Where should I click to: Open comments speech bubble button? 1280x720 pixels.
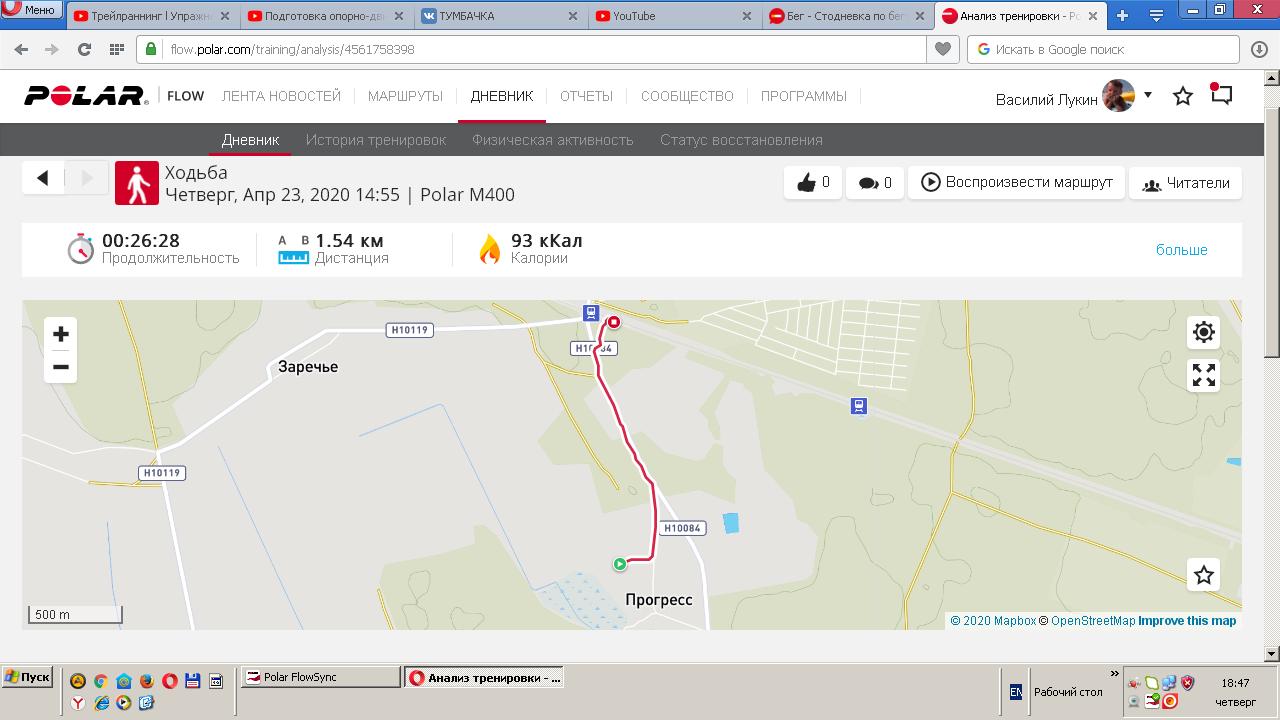pos(875,183)
